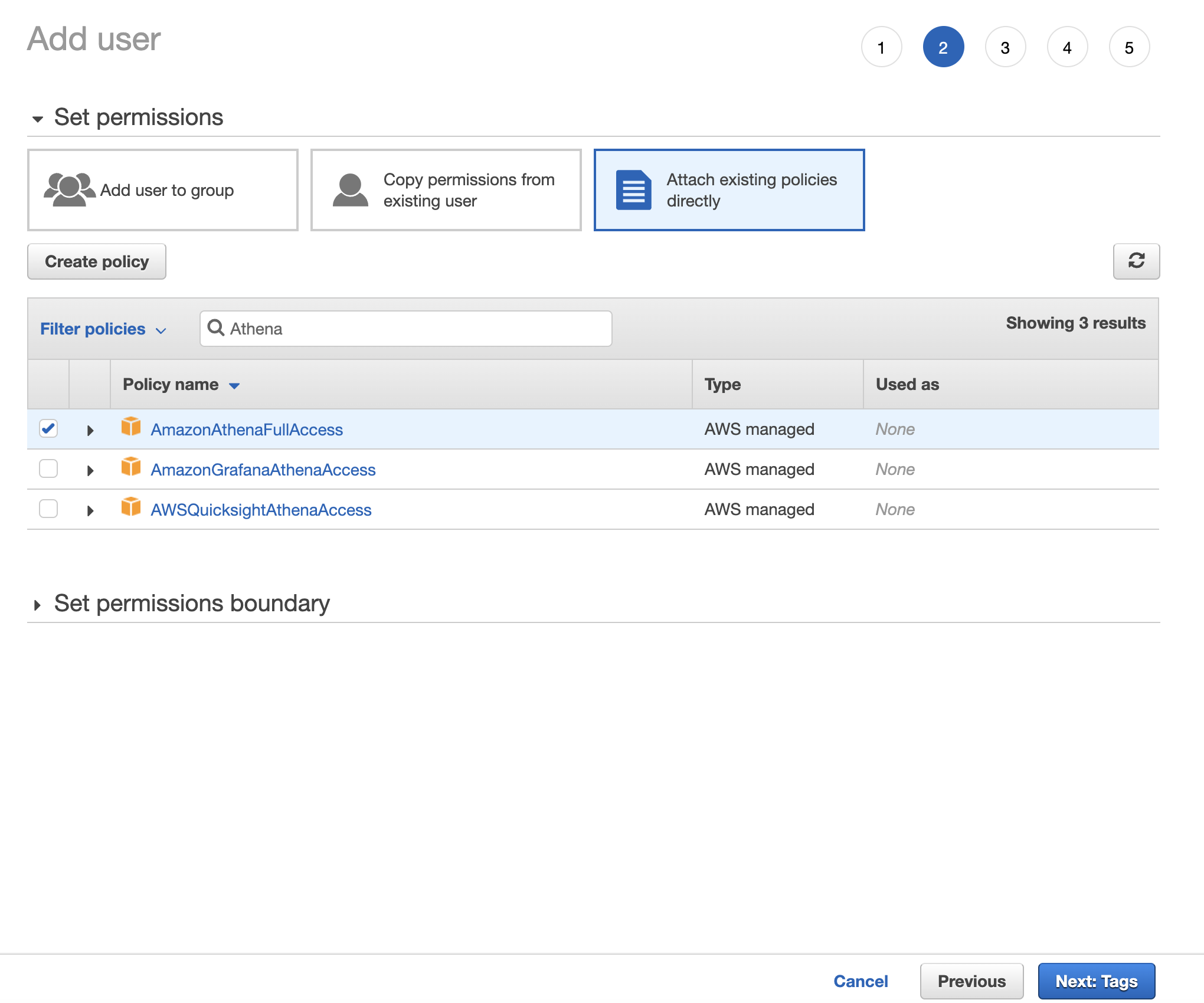The width and height of the screenshot is (1204, 1003).
Task: Uncheck the AmazonAthenaFullAccess checkbox
Action: (x=48, y=428)
